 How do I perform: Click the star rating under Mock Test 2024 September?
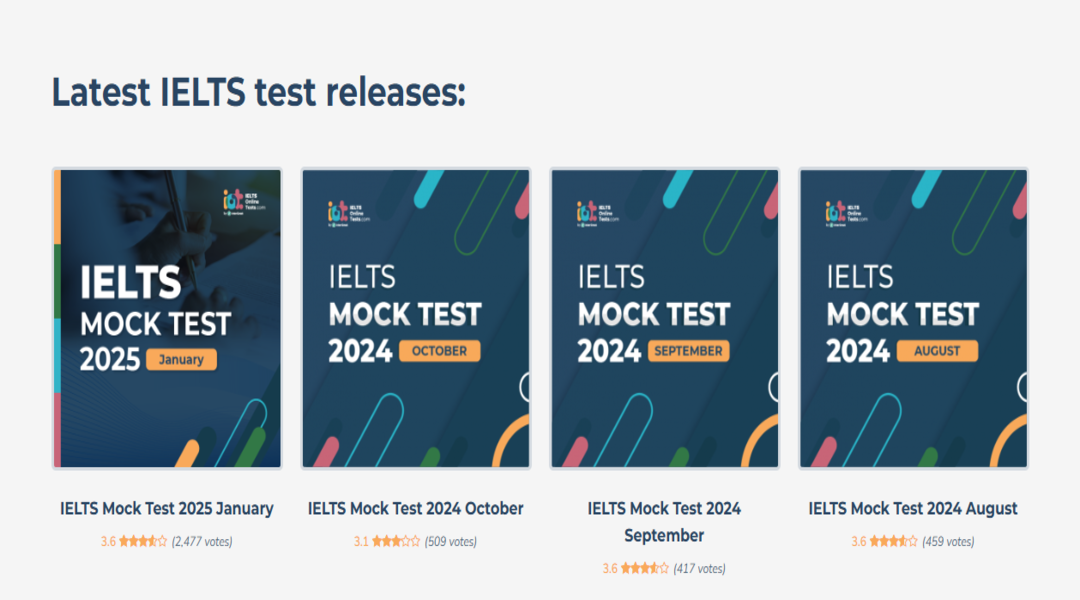click(x=645, y=568)
